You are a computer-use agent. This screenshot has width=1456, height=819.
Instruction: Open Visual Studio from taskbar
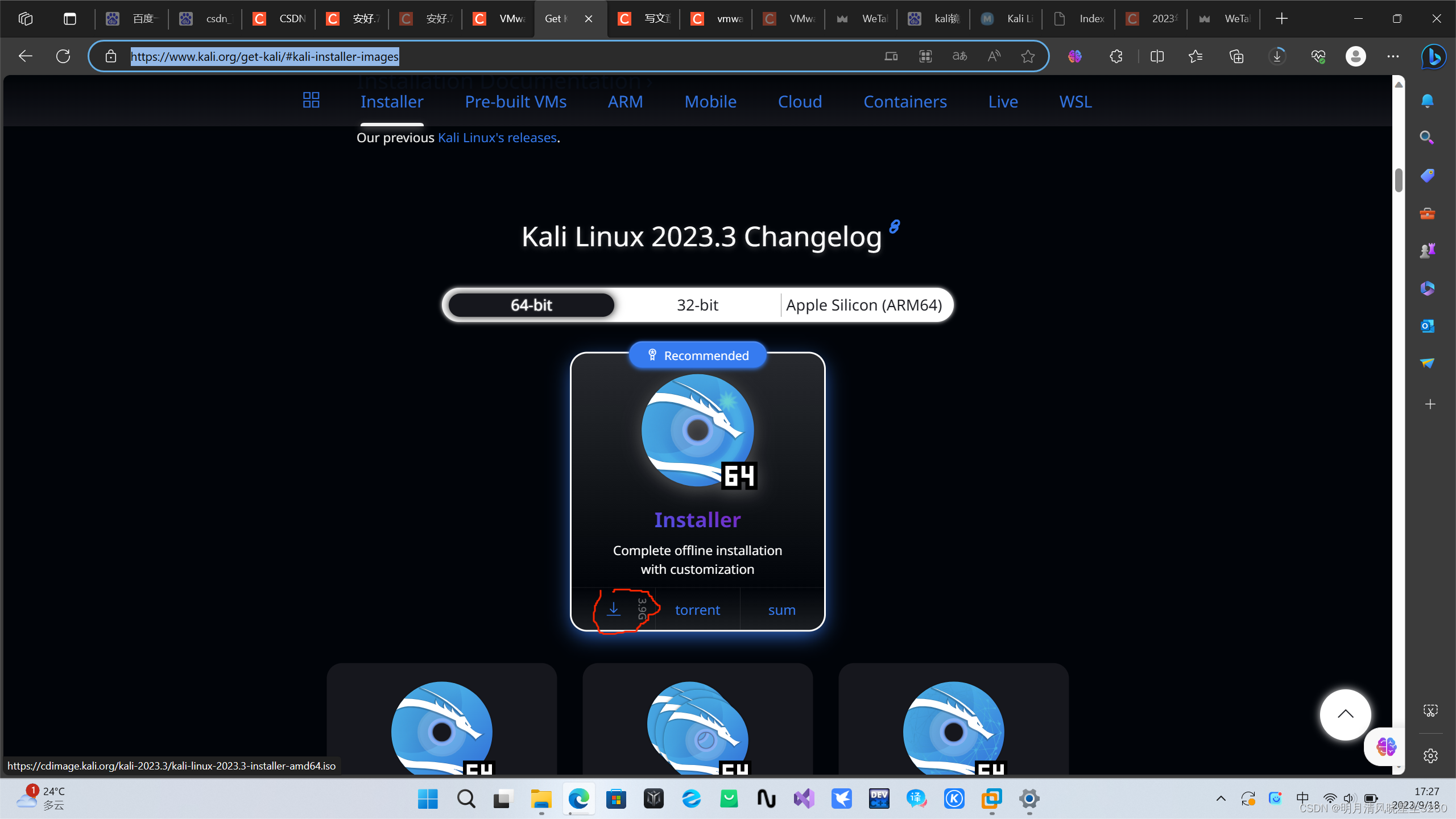804,799
